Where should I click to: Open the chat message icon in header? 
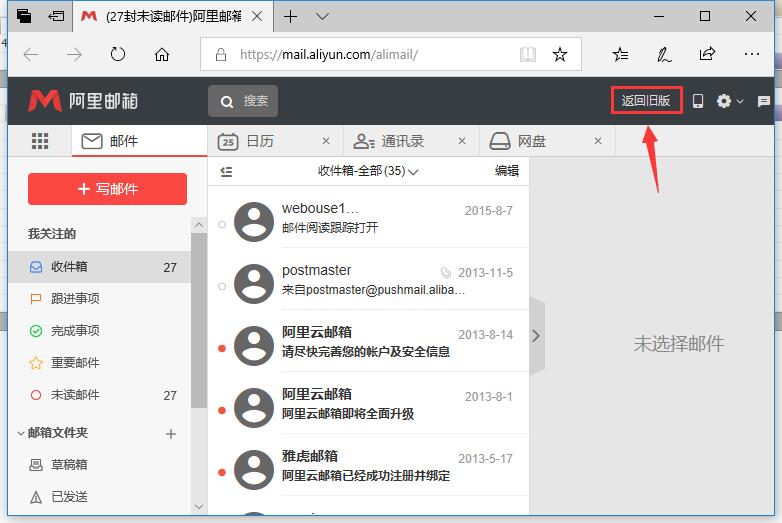(x=764, y=102)
